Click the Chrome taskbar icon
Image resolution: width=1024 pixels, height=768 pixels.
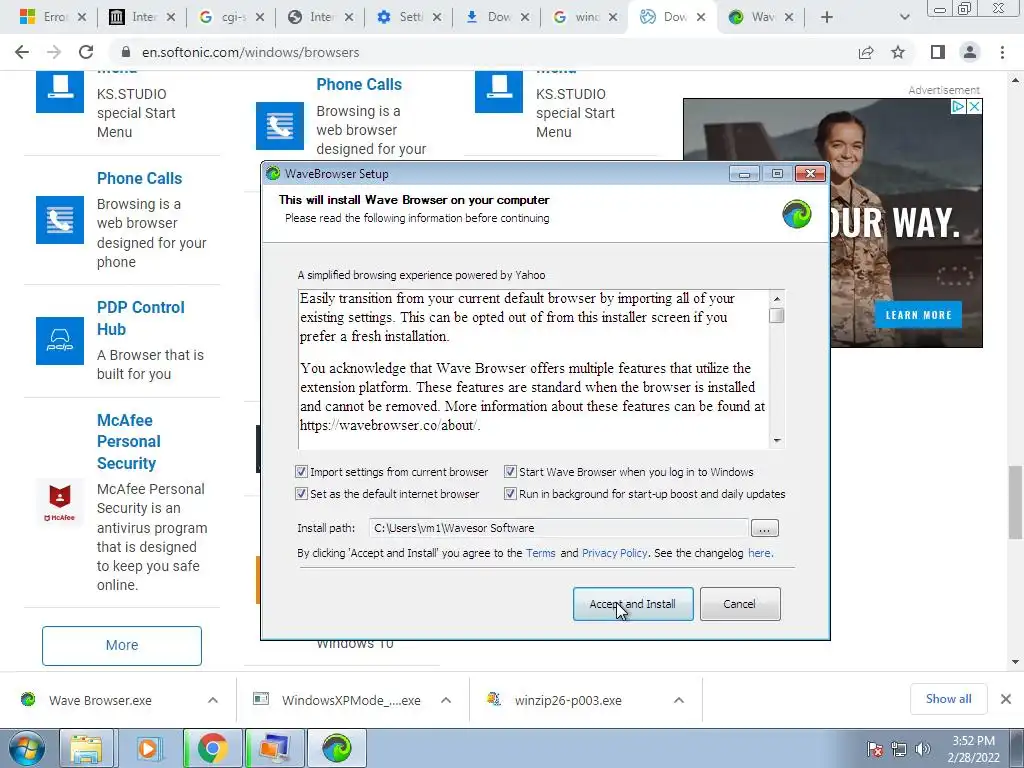(212, 748)
